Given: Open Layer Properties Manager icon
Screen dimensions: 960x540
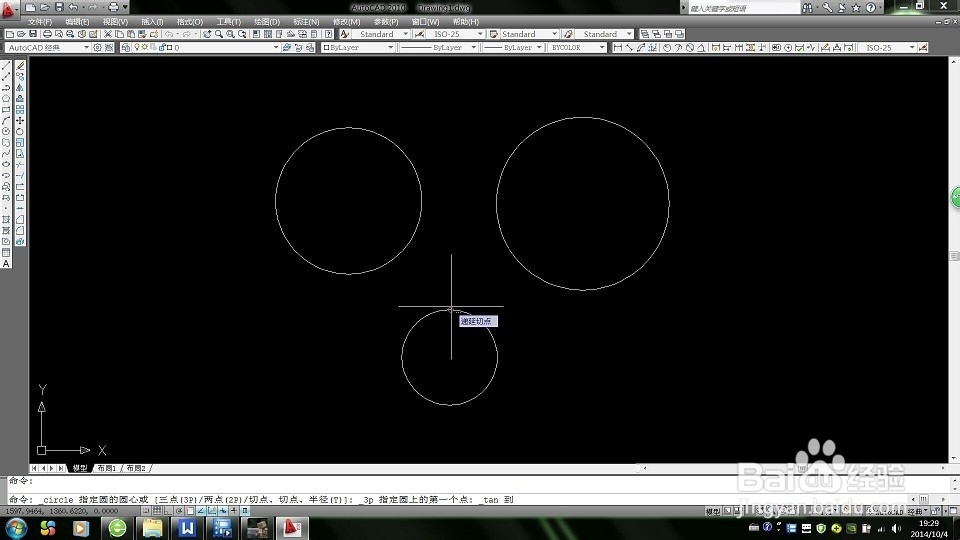Looking at the screenshot, I should (126, 47).
